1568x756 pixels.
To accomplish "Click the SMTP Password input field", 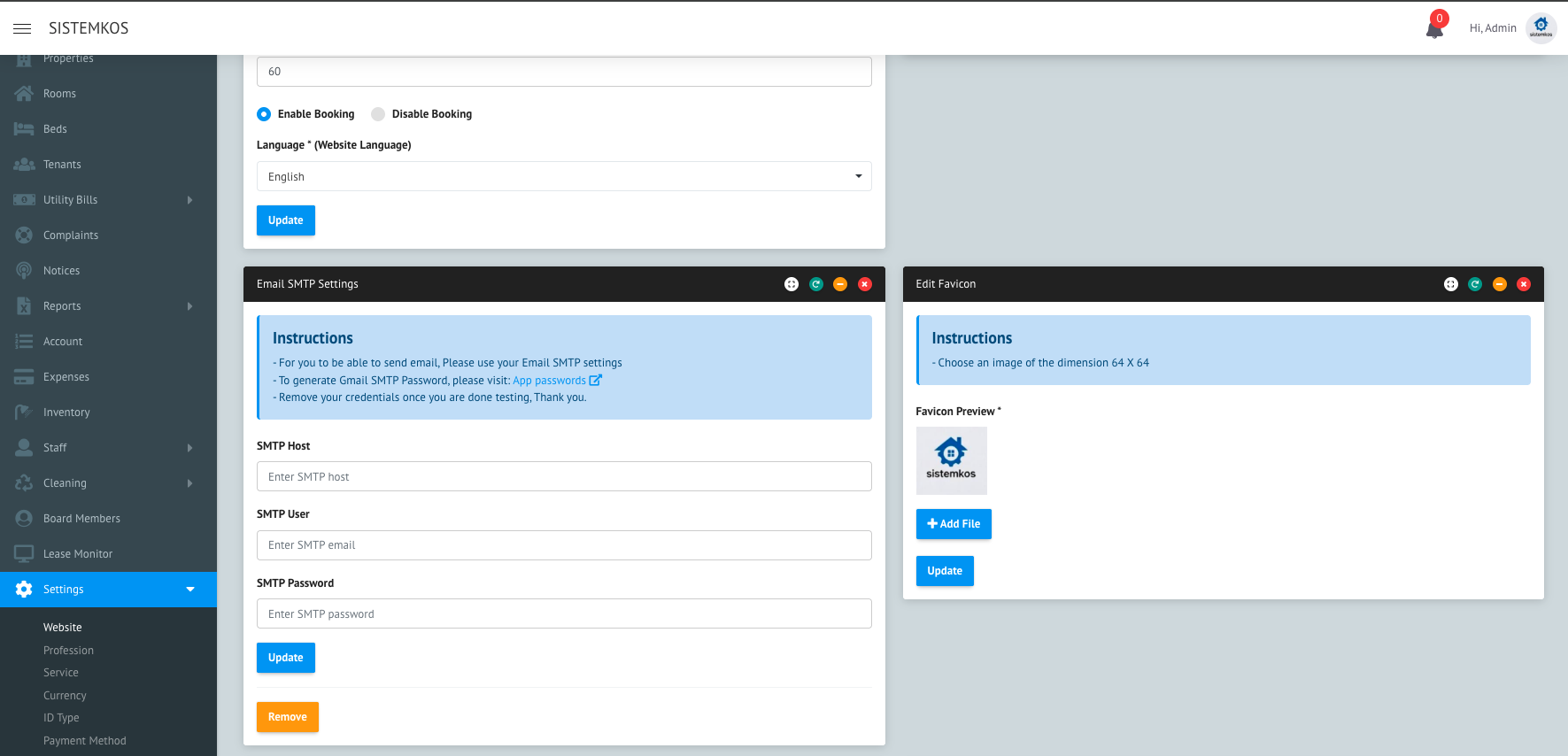I will click(x=564, y=613).
